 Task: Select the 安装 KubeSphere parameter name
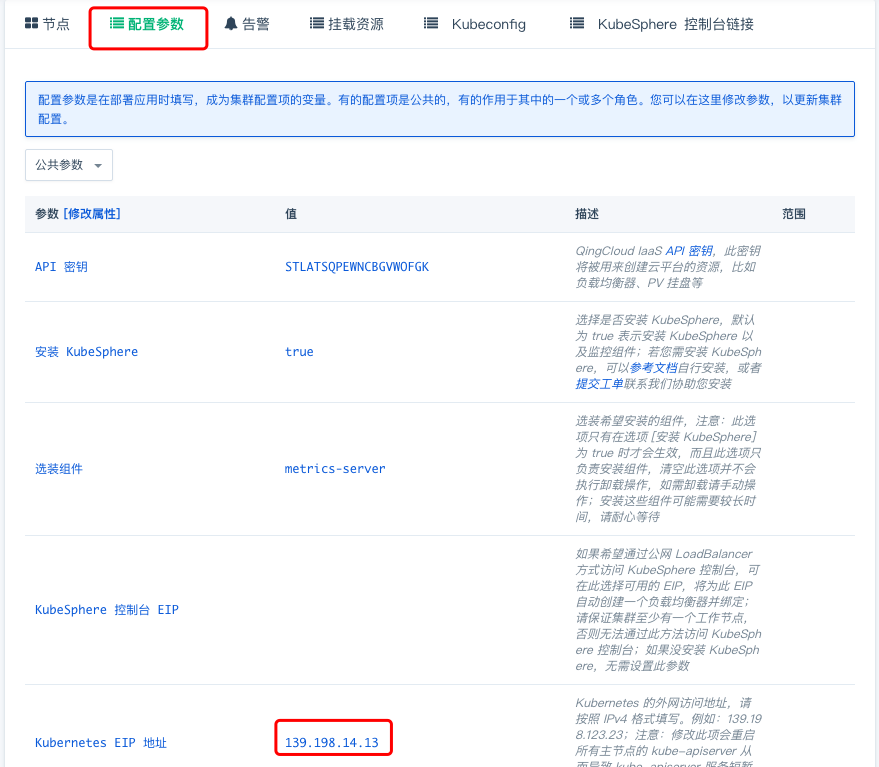pyautogui.click(x=86, y=352)
